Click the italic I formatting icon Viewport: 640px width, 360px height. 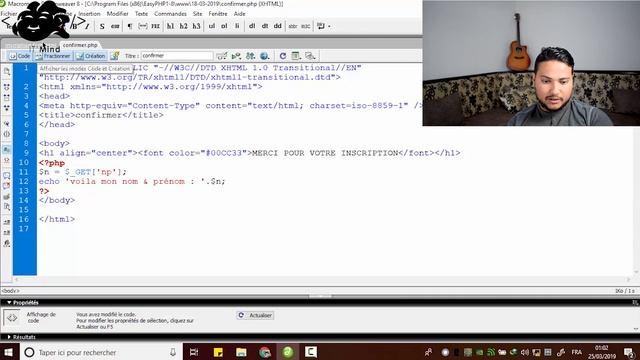[x=87, y=26]
